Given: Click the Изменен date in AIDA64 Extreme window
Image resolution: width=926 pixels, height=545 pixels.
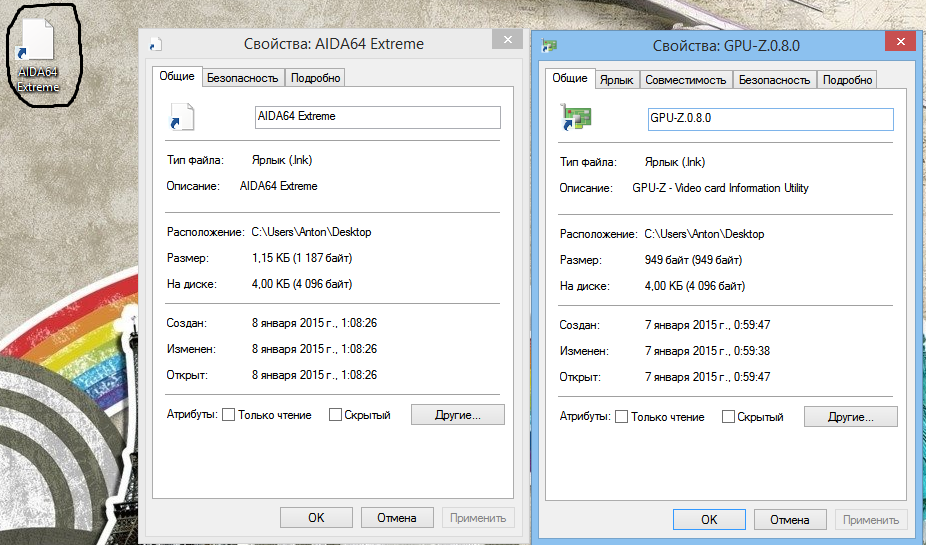Looking at the screenshot, I should 314,349.
